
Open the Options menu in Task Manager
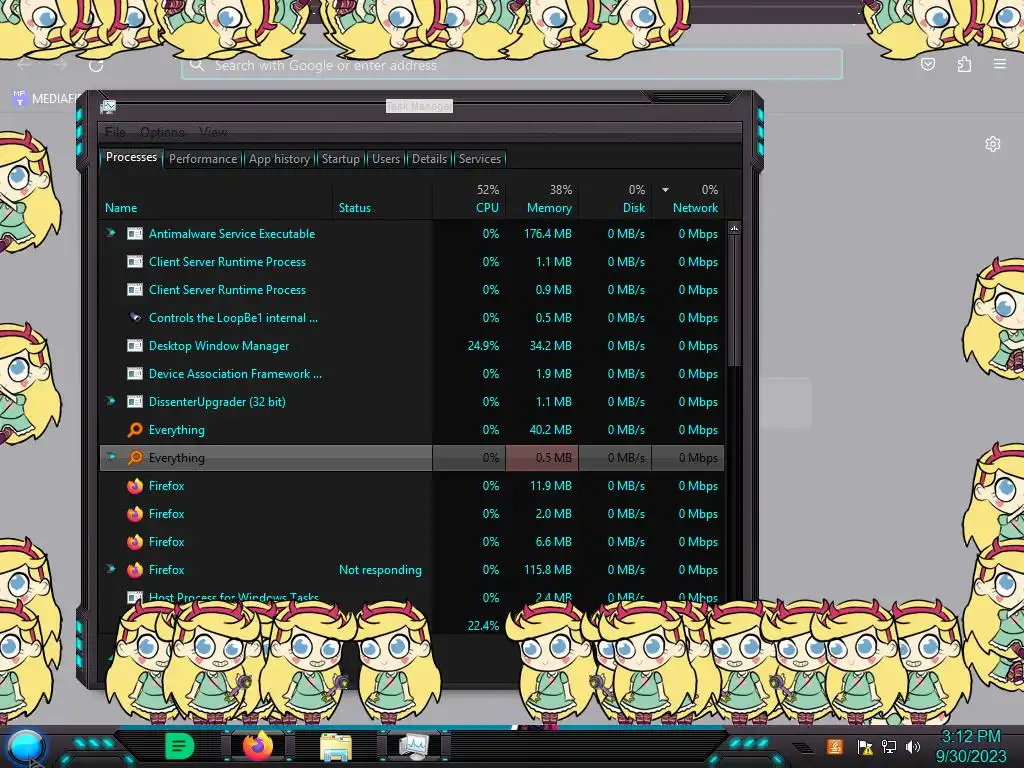[x=162, y=132]
